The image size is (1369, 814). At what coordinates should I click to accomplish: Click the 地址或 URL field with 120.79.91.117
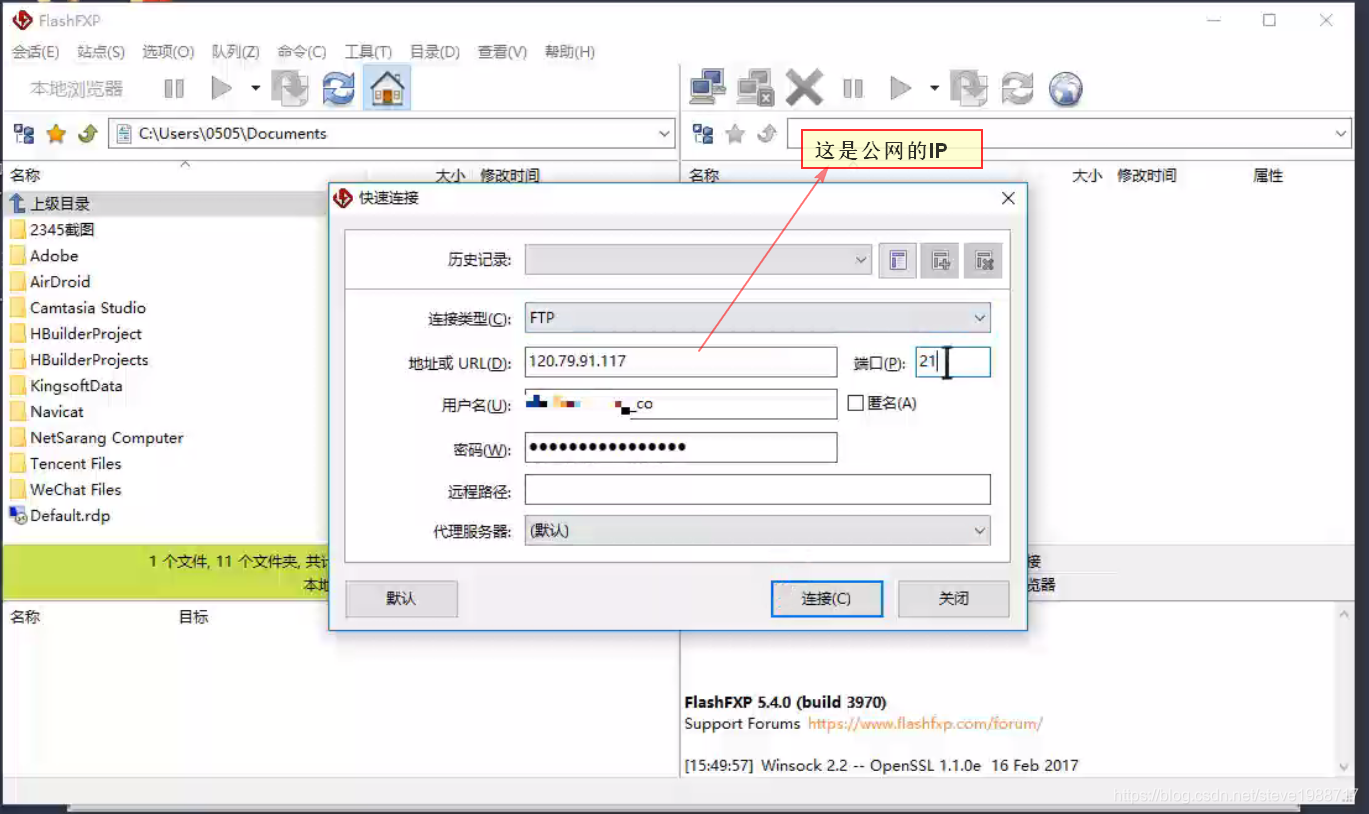coord(680,362)
